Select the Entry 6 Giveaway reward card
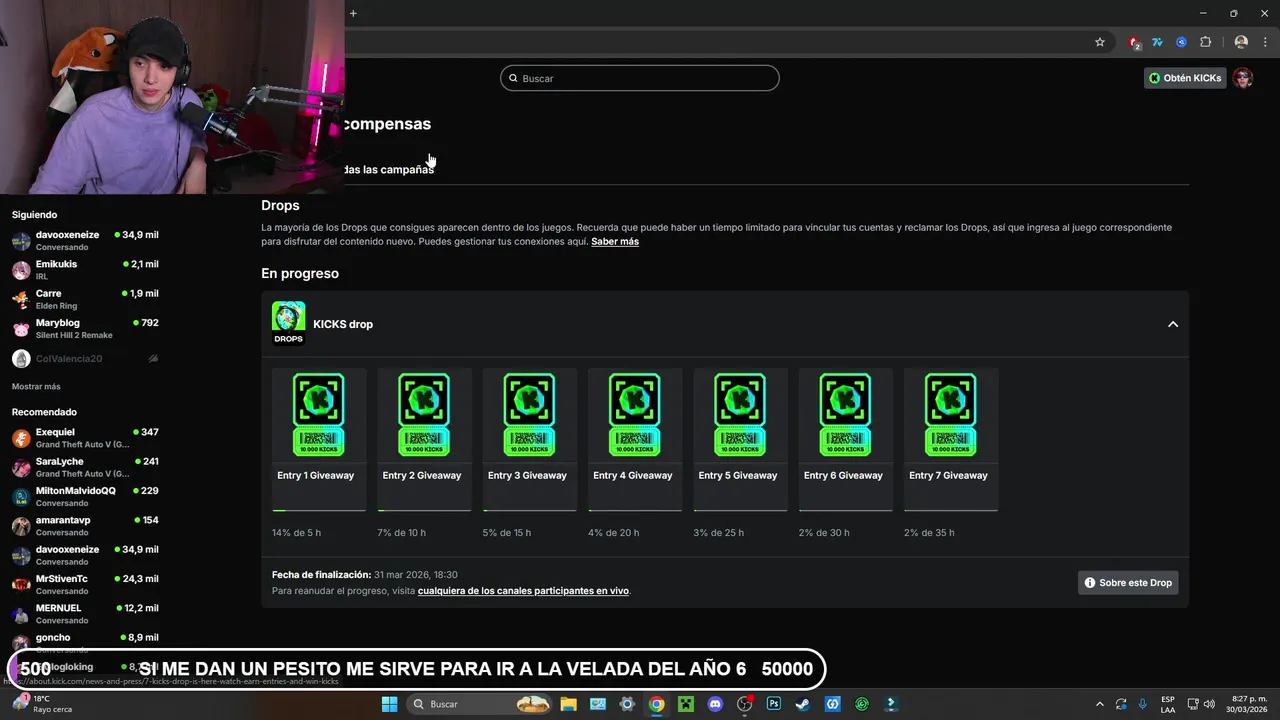Viewport: 1280px width, 720px height. [845, 439]
